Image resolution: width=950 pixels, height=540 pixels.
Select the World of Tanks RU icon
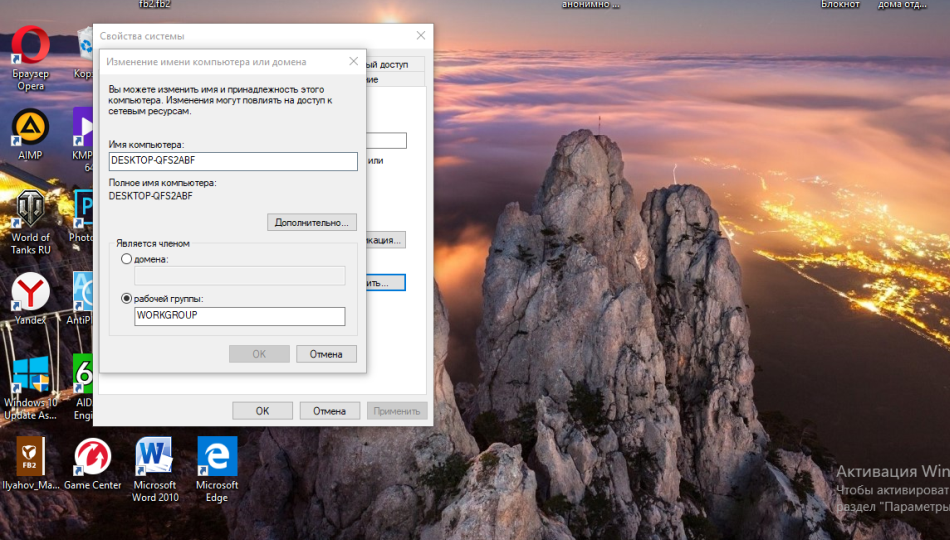[30, 210]
